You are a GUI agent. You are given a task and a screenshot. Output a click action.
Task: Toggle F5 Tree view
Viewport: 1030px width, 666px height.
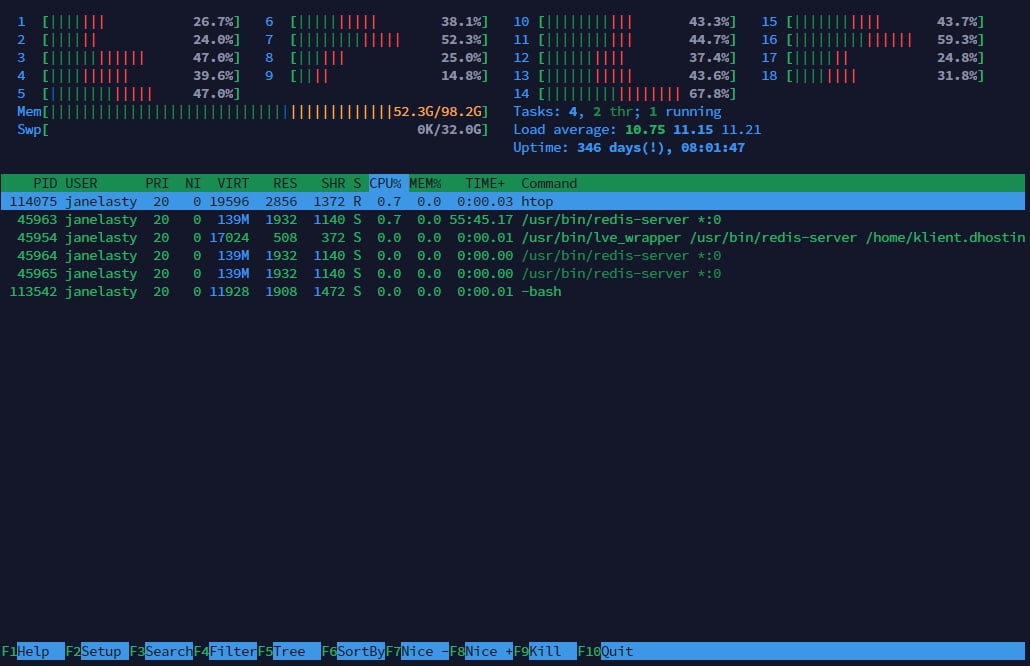tap(289, 651)
